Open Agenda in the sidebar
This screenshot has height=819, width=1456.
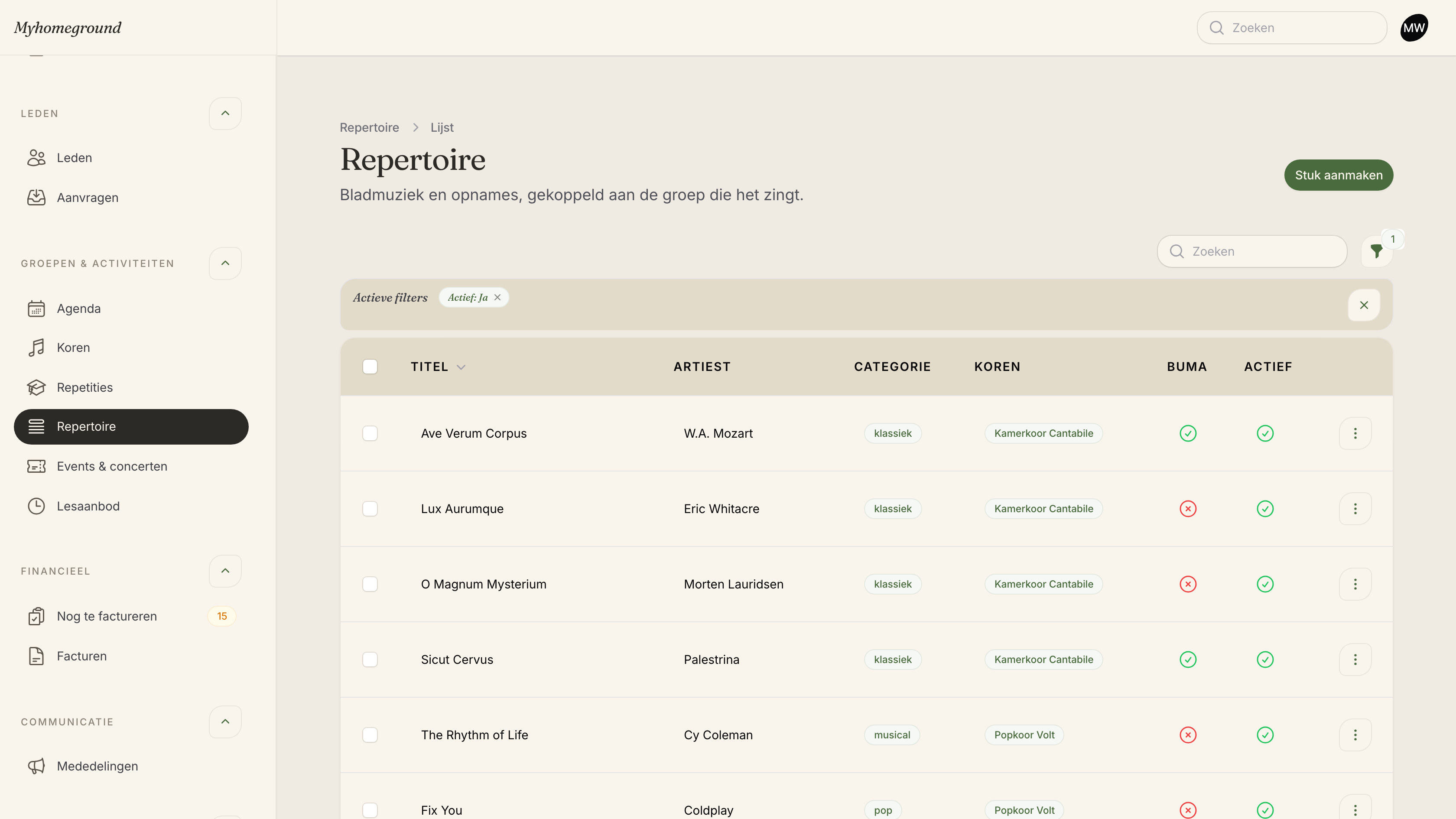click(130, 309)
